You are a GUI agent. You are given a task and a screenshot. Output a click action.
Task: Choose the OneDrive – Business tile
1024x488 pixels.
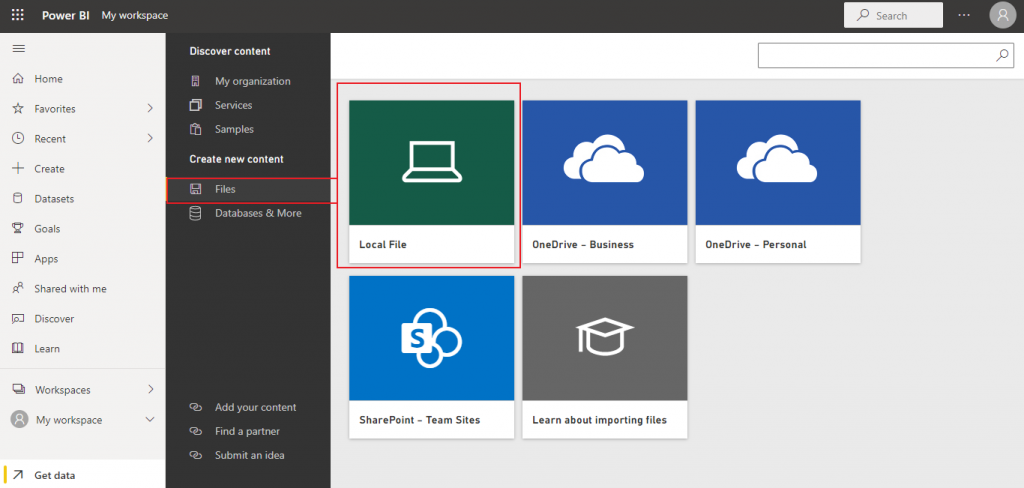click(605, 182)
